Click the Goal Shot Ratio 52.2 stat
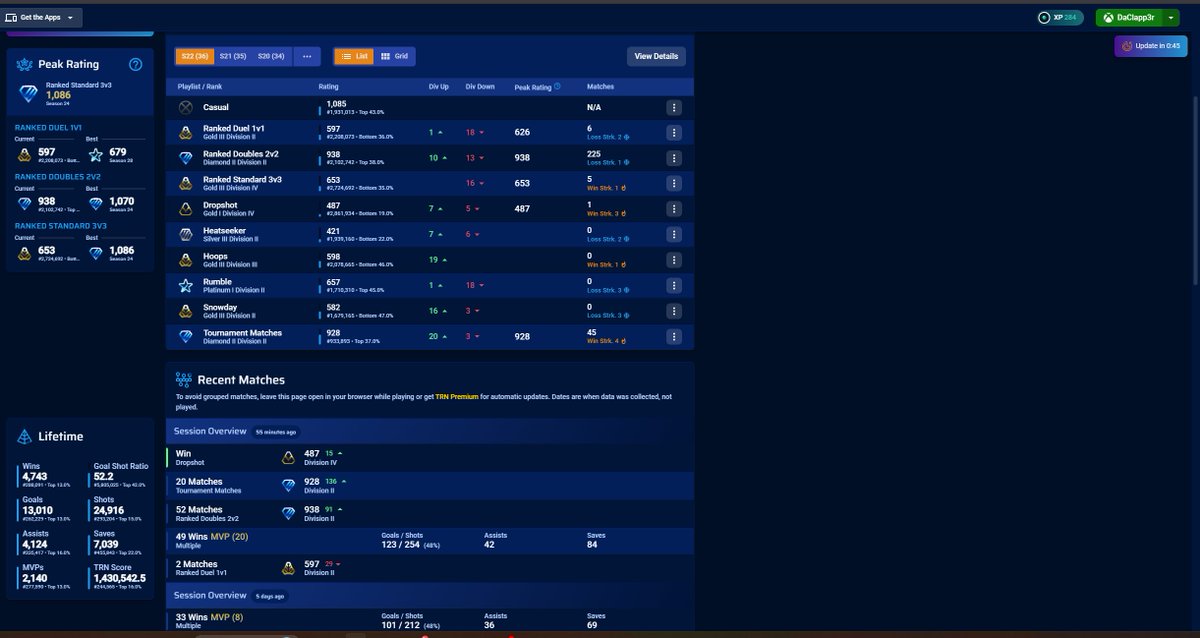 pos(120,476)
